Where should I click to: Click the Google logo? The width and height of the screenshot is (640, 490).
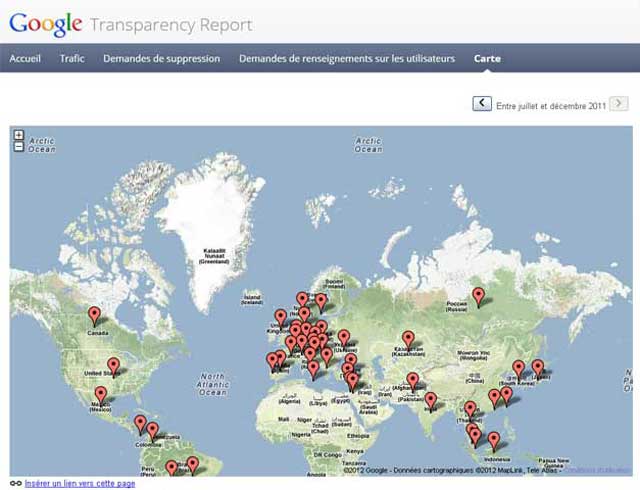46,24
